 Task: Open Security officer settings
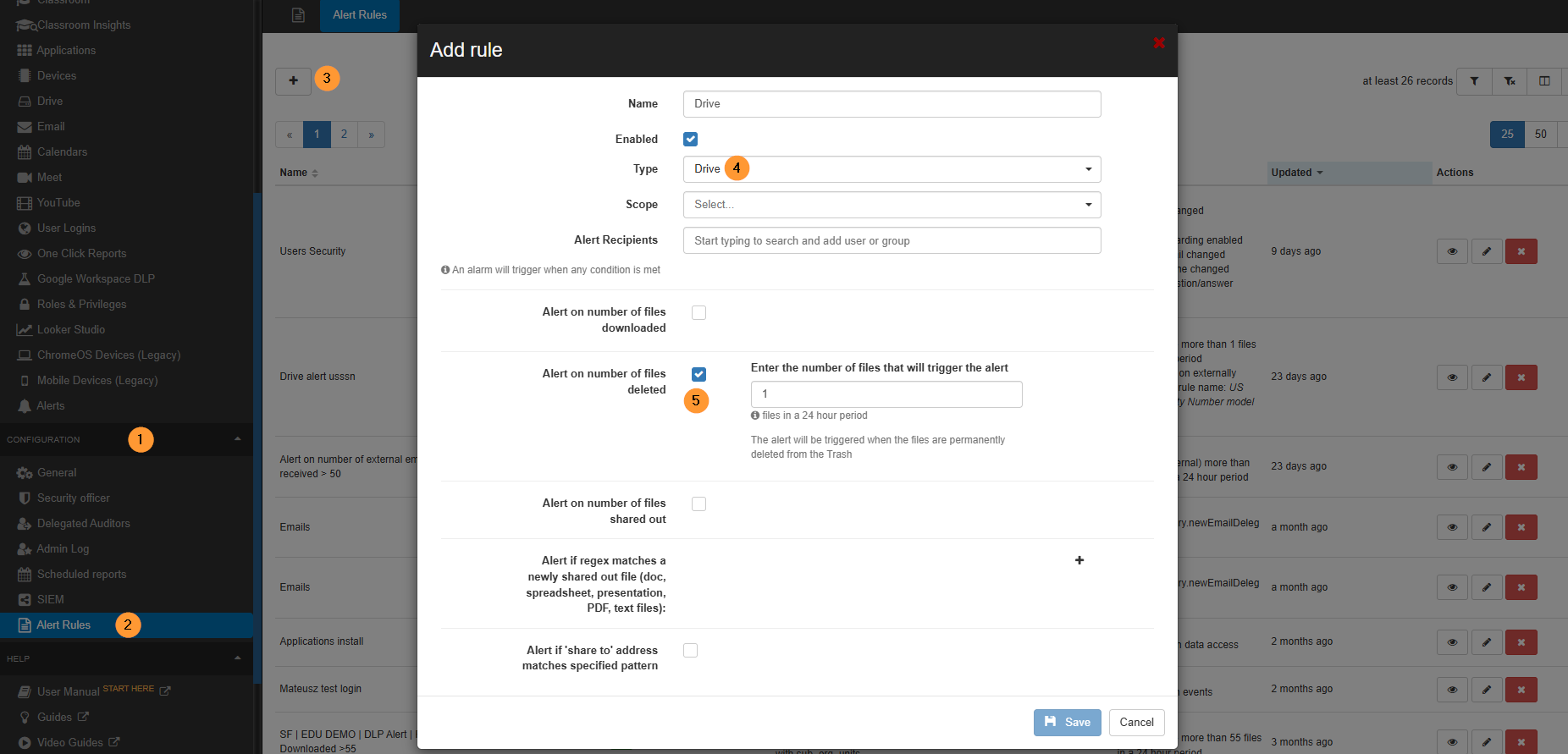pyautogui.click(x=74, y=498)
